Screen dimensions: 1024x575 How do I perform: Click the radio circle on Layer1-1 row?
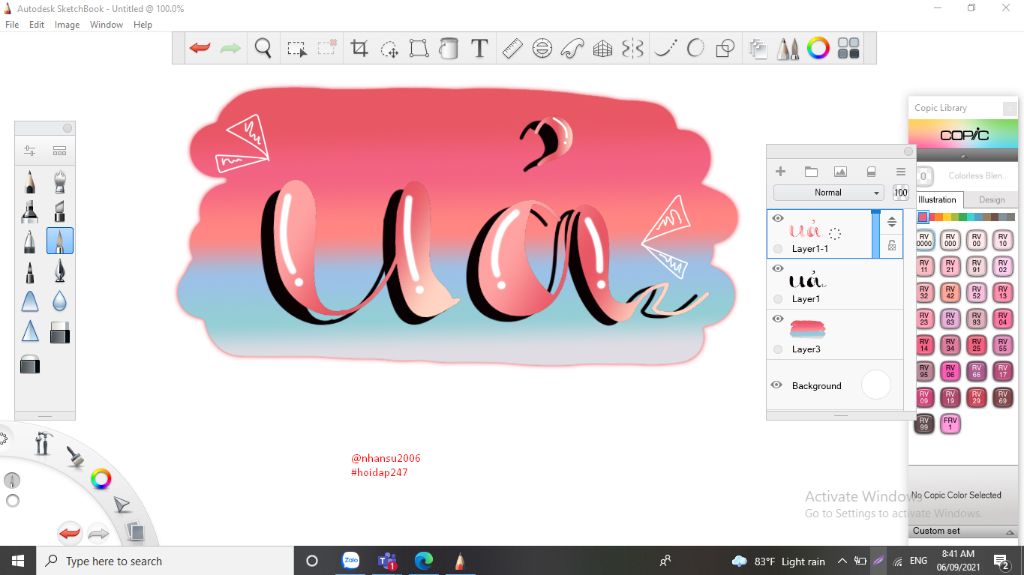pos(777,248)
